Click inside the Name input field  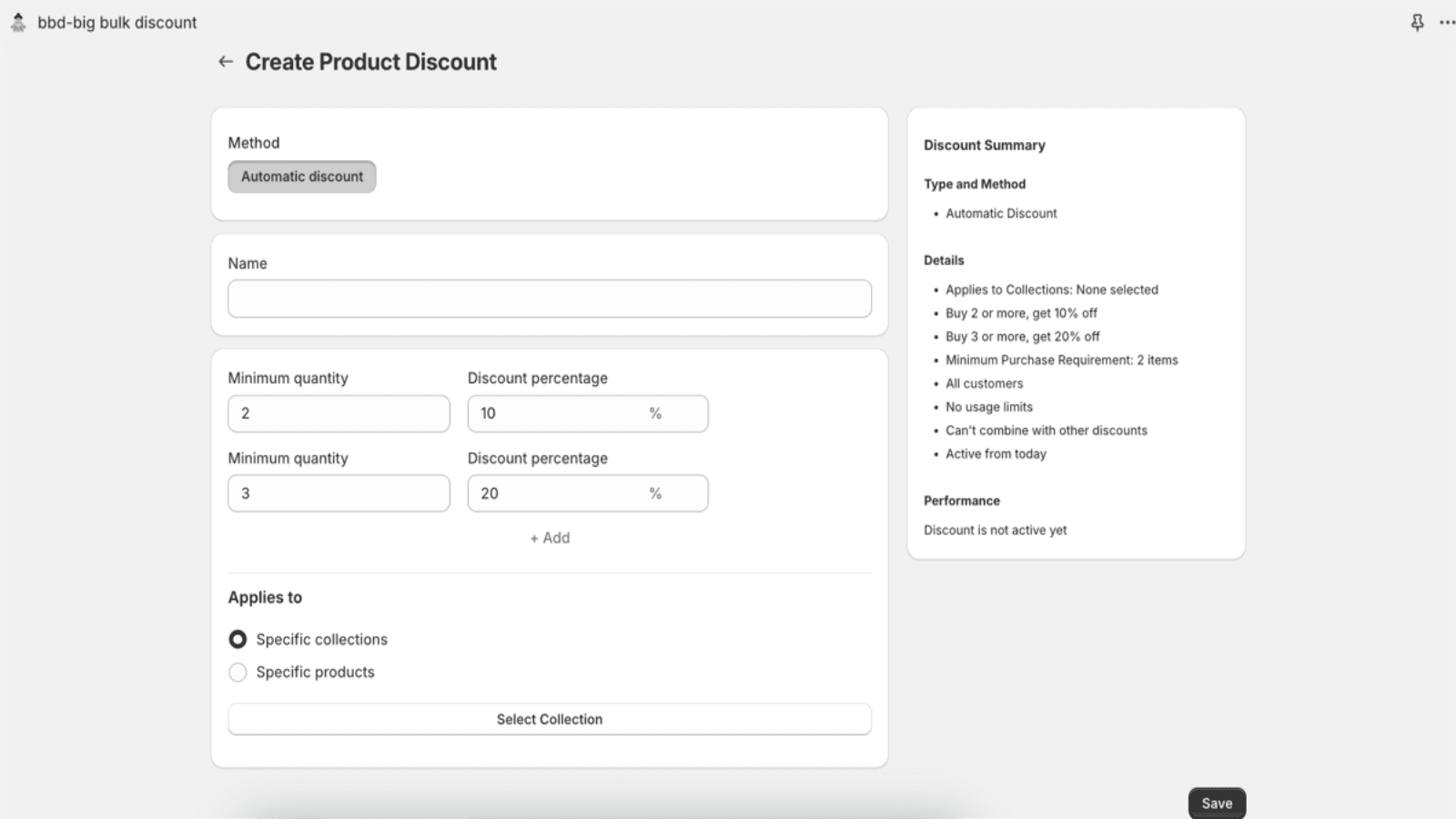[x=550, y=298]
